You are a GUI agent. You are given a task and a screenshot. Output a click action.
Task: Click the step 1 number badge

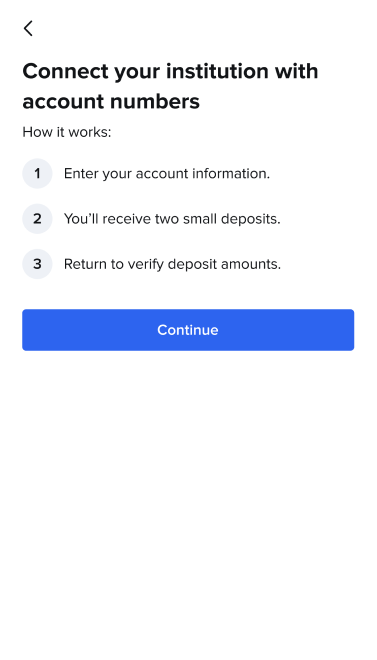pyautogui.click(x=37, y=173)
